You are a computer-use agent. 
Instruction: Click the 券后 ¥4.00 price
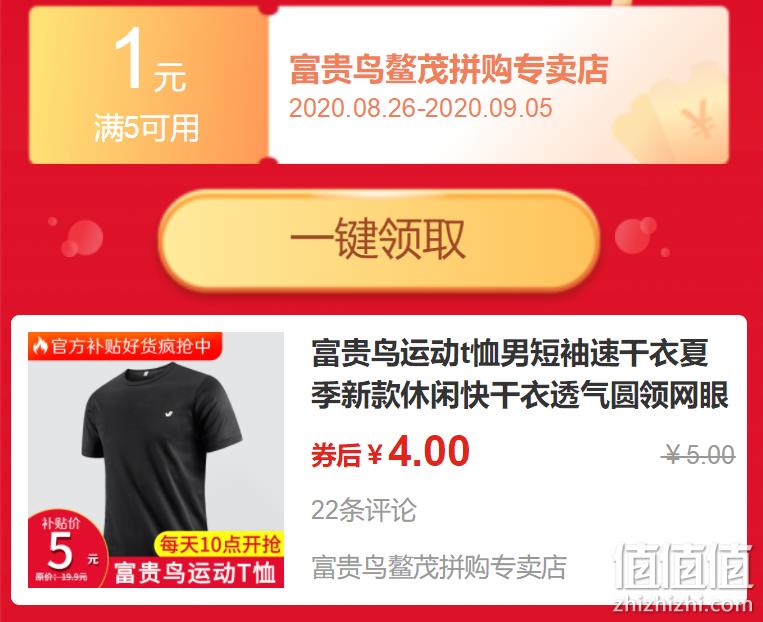pyautogui.click(x=390, y=452)
